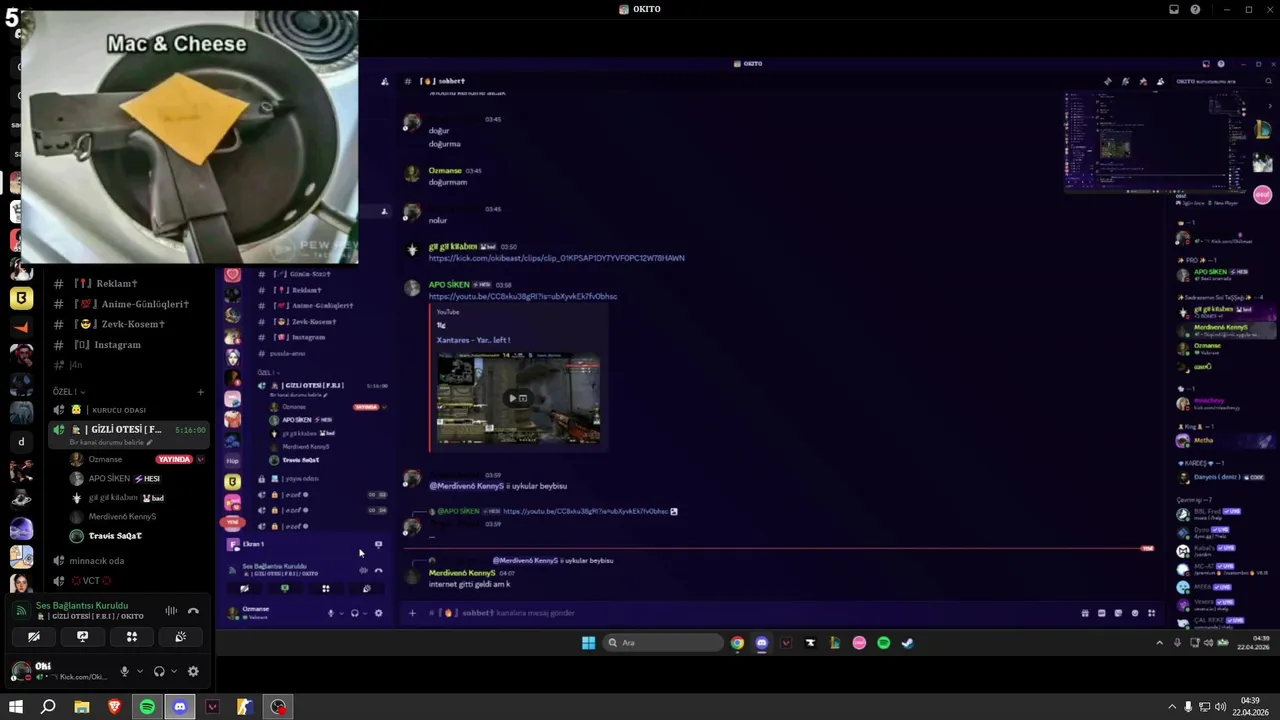Open Spotify on the host taskbar
Image resolution: width=1280 pixels, height=720 pixels.
click(147, 707)
